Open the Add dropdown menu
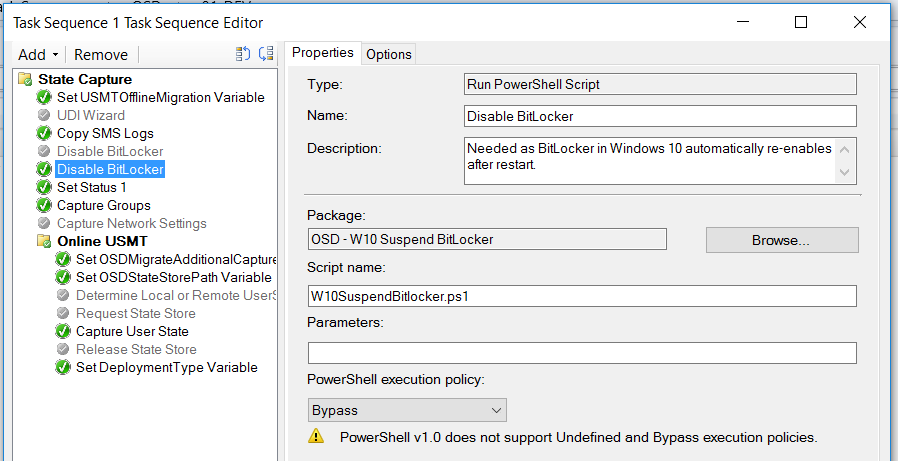 (38, 55)
